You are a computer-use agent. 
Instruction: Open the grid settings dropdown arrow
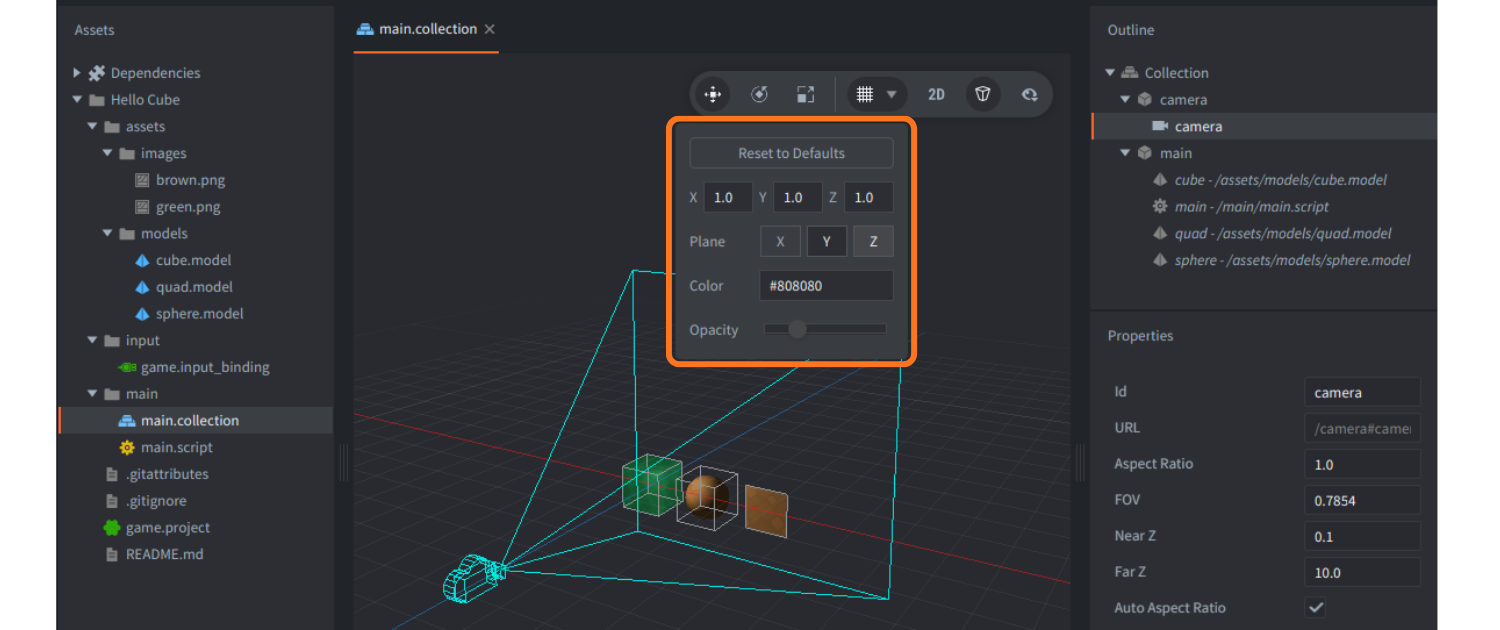click(x=892, y=94)
